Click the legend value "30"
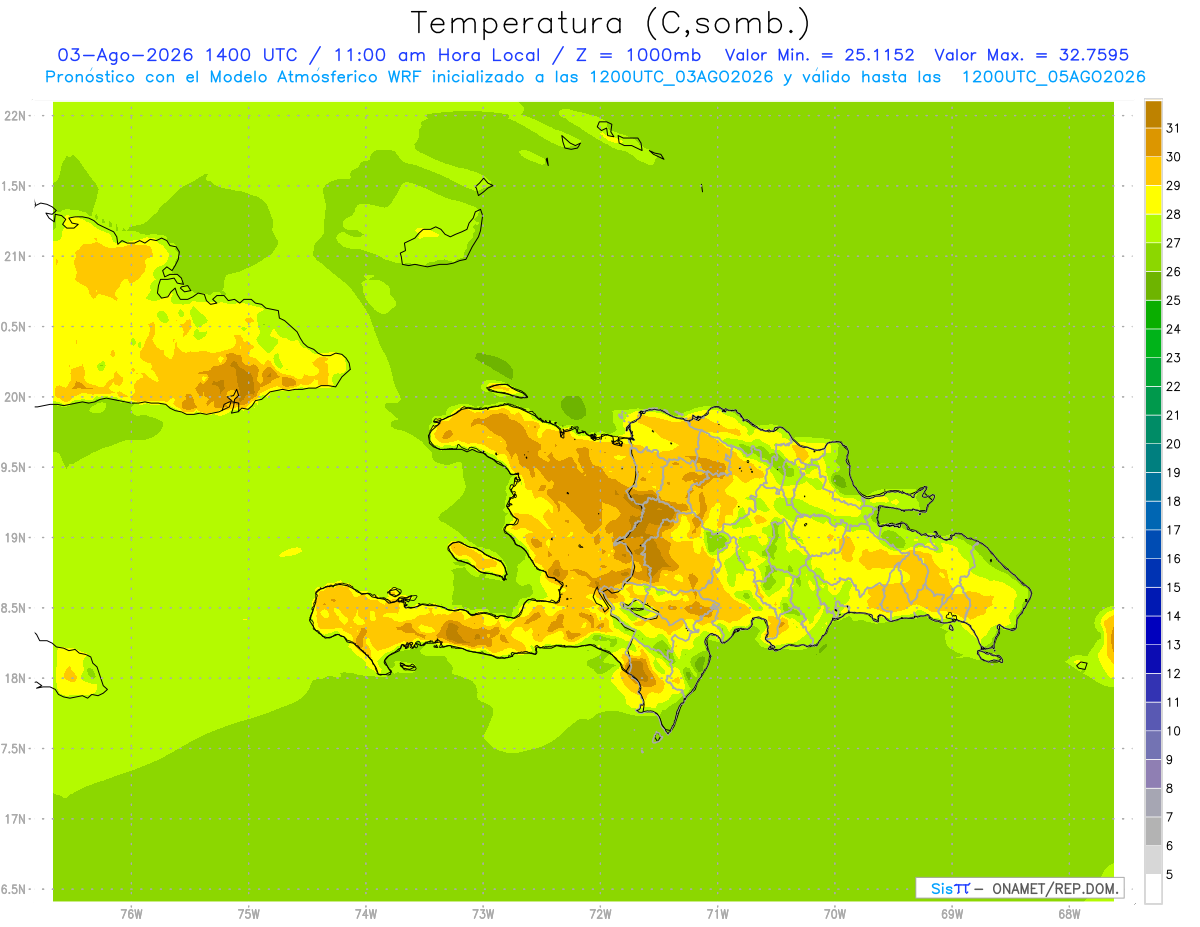Screen dimensions: 1200x927 [x=1173, y=157]
